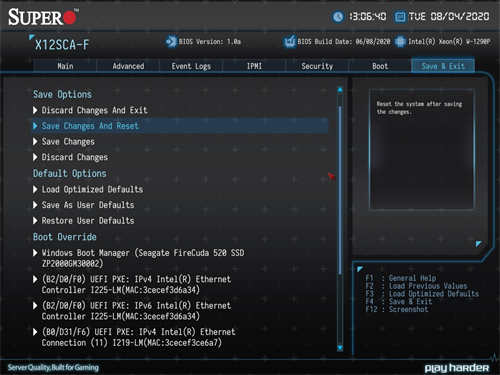
Task: Click the Supermicro logo
Action: click(x=43, y=17)
